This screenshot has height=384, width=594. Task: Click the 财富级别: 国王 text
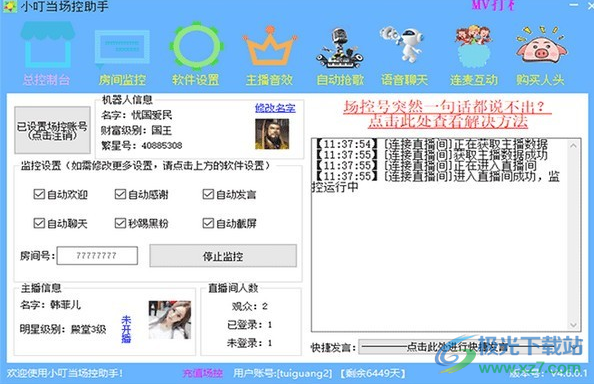coord(136,130)
